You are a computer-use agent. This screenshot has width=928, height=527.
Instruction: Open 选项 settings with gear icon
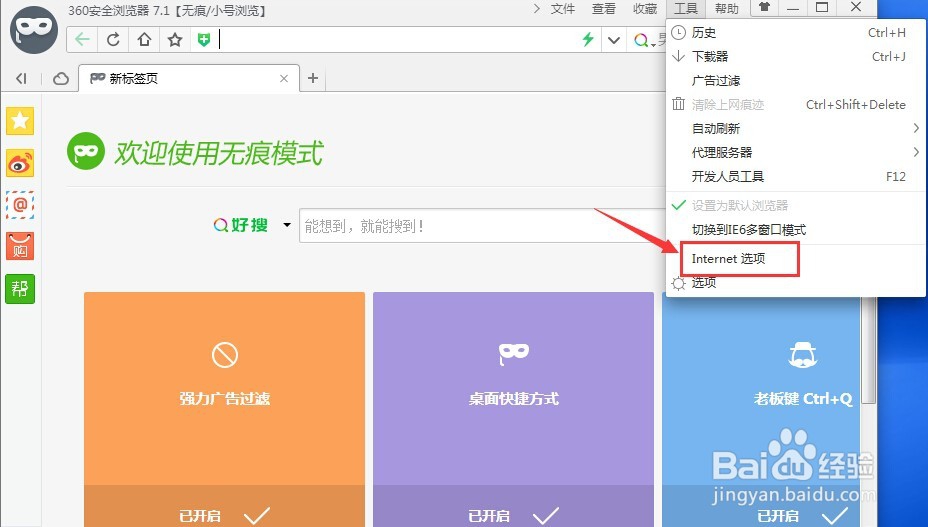pyautogui.click(x=795, y=282)
